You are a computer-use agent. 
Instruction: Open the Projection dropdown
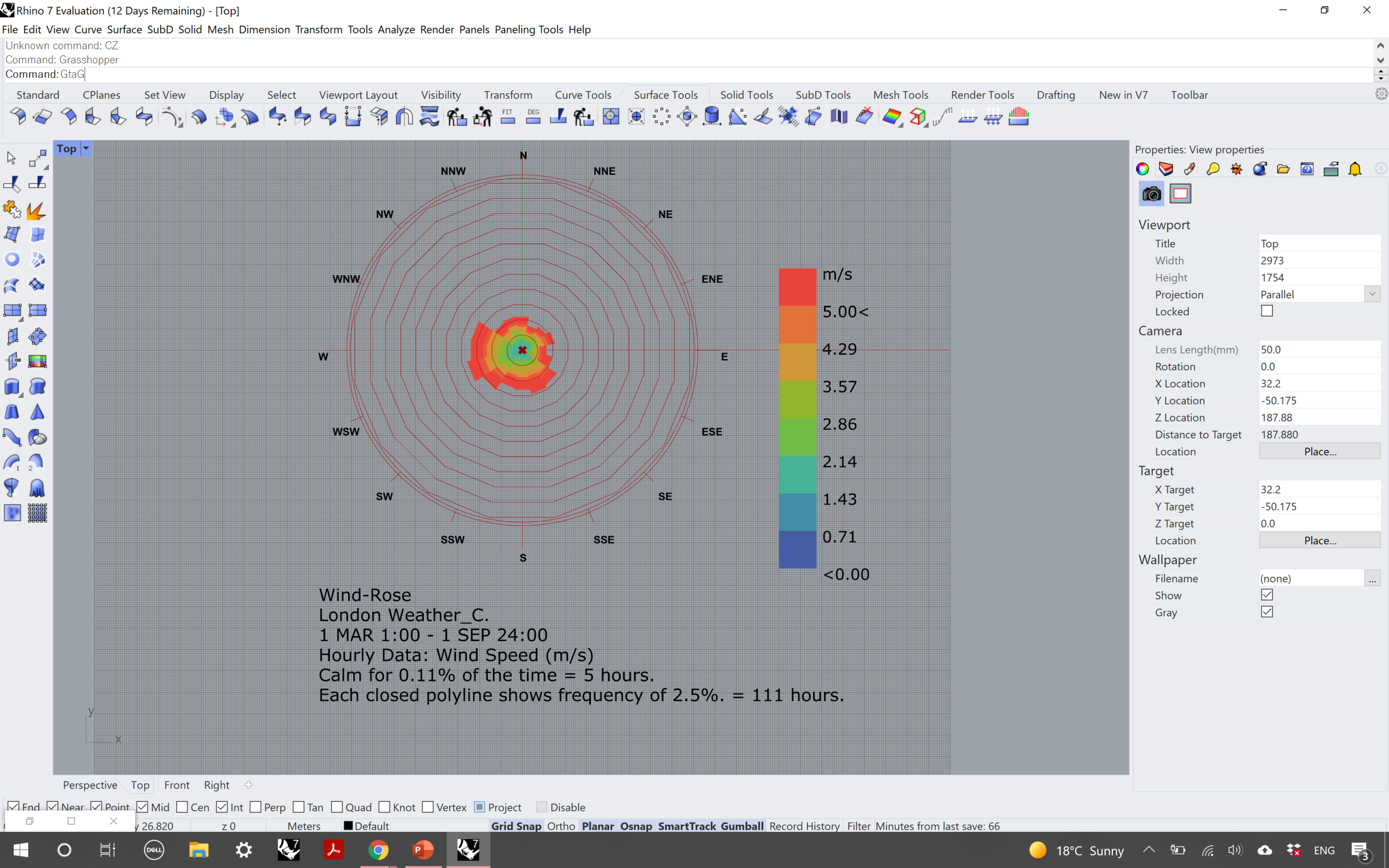(1372, 294)
